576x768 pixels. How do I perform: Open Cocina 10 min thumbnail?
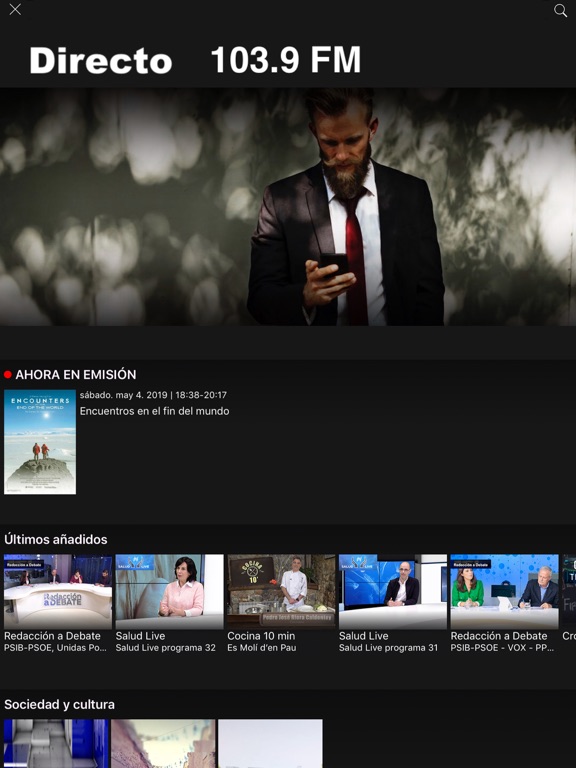click(x=281, y=592)
